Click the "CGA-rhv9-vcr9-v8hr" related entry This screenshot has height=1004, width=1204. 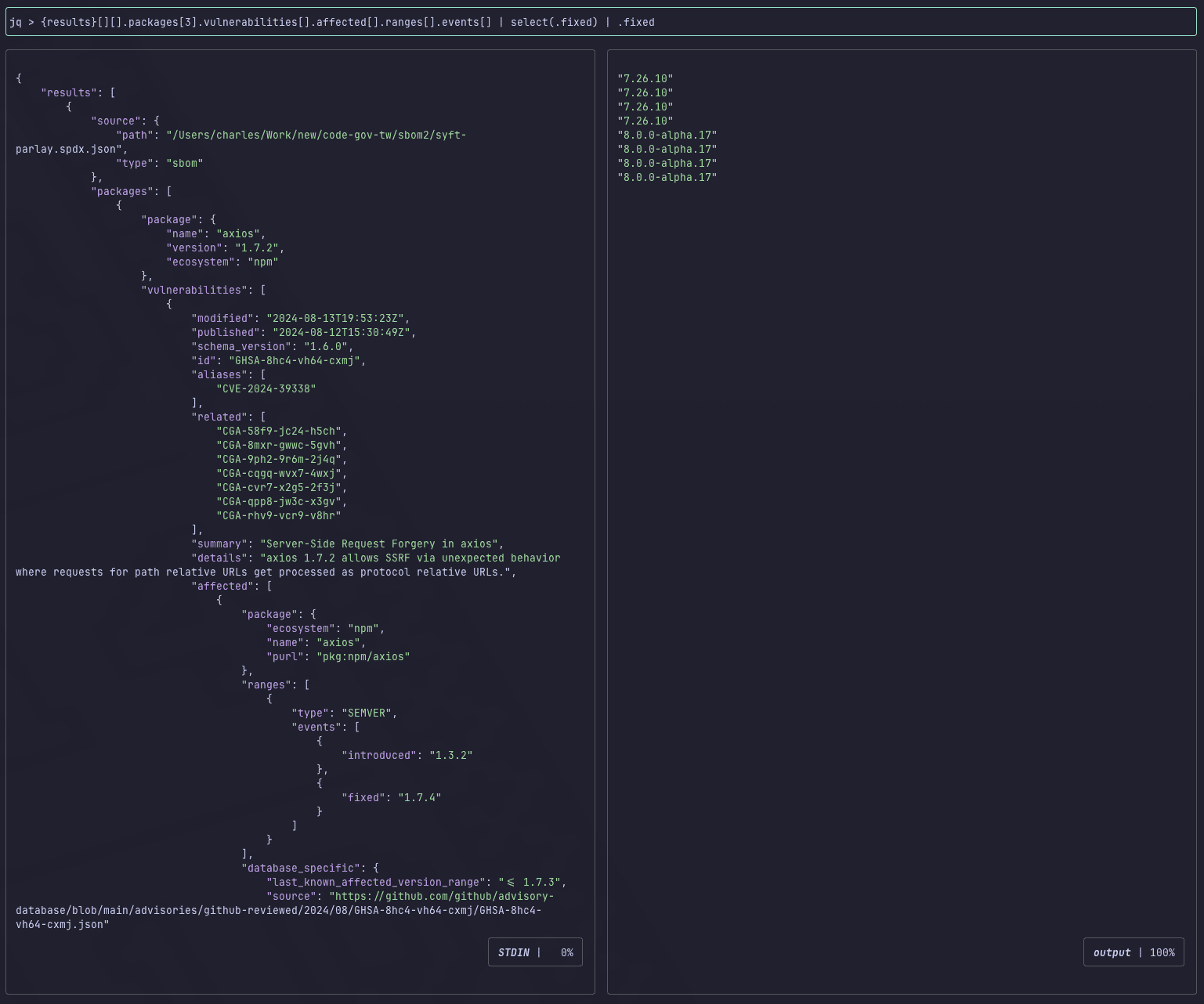(279, 515)
